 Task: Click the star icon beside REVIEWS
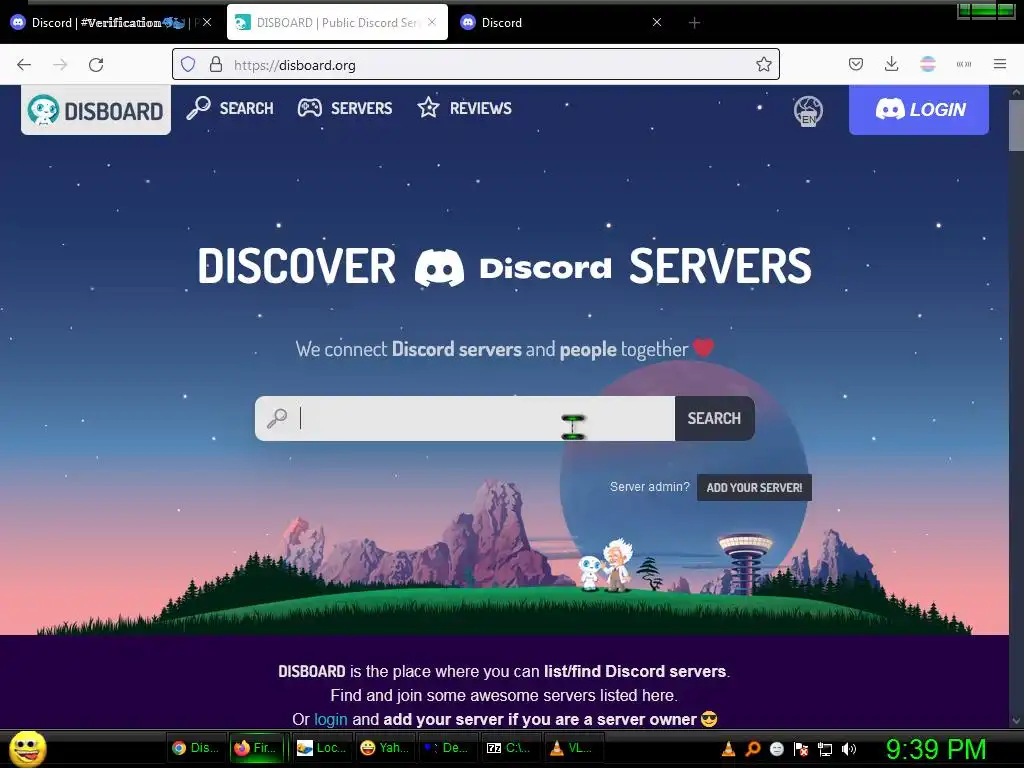428,107
